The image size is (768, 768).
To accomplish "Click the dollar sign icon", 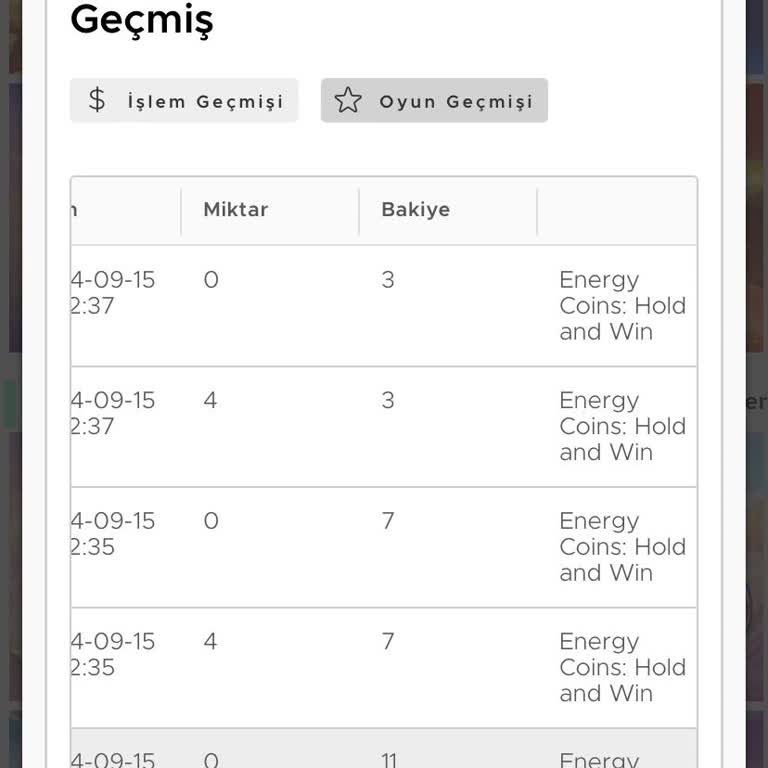I will tap(97, 100).
